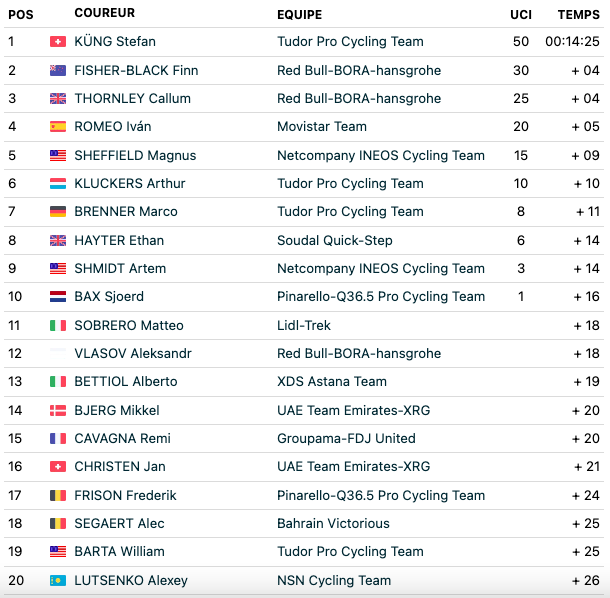This screenshot has height=598, width=610.
Task: Click the Spanish flag next to ROMEO Iván
Action: click(58, 126)
